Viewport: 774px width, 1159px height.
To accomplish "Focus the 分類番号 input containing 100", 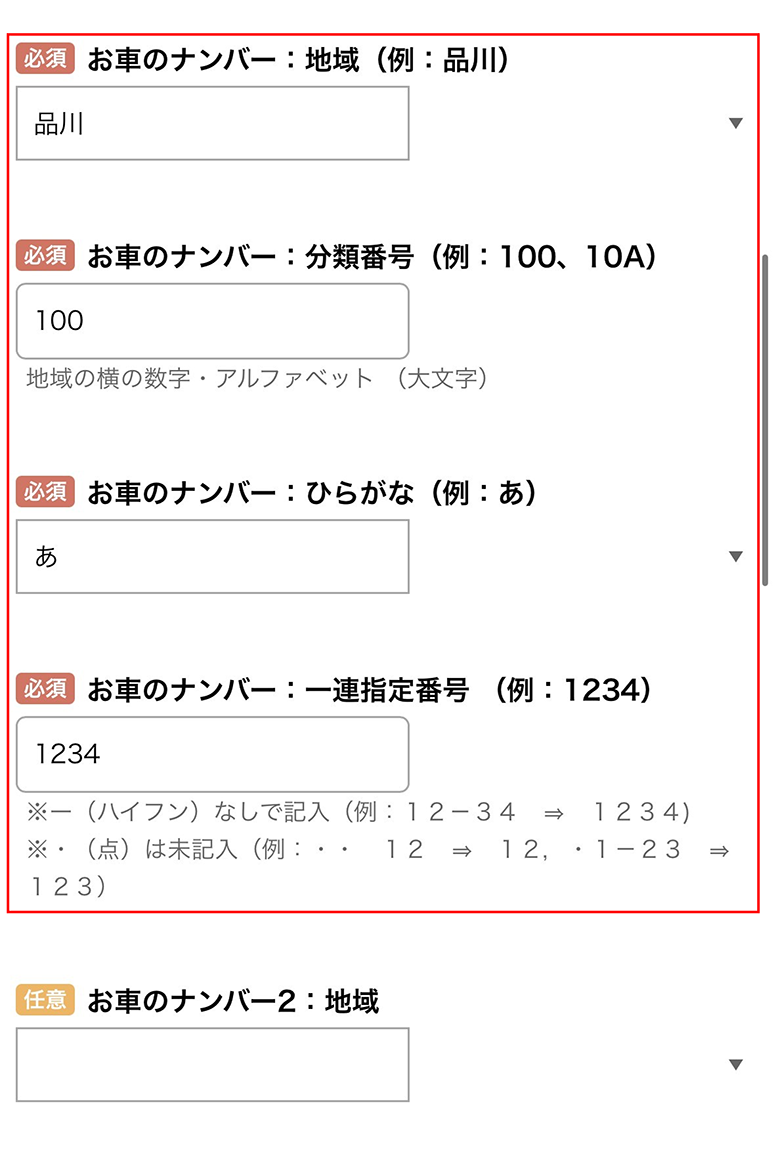I will (x=212, y=321).
